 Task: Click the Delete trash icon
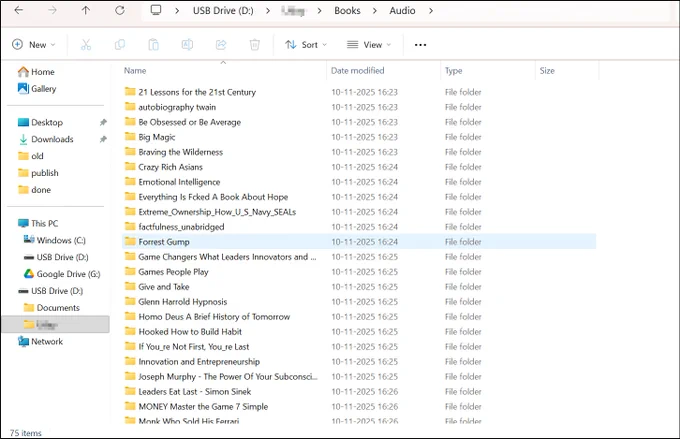[x=255, y=44]
